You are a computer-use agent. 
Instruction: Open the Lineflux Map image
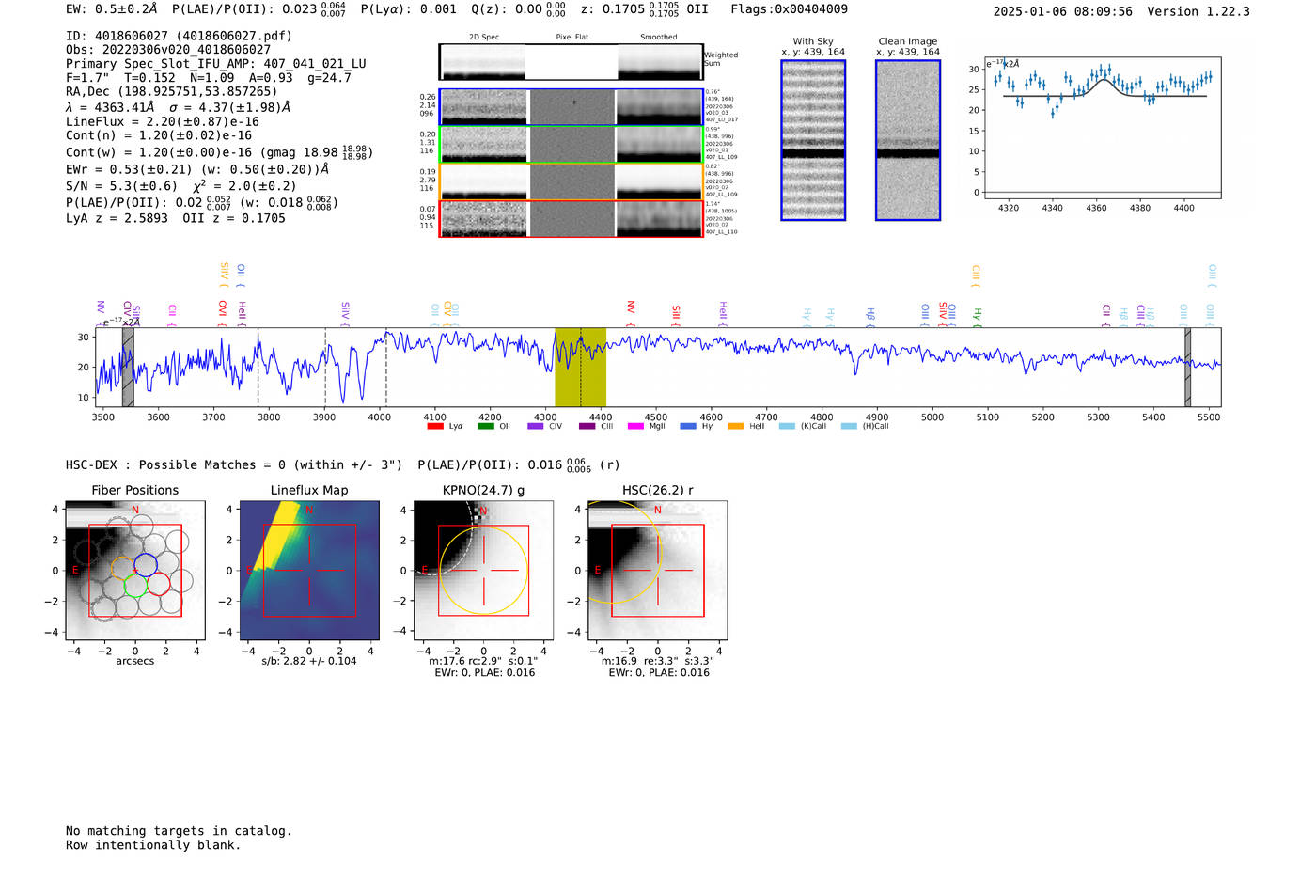tap(309, 570)
